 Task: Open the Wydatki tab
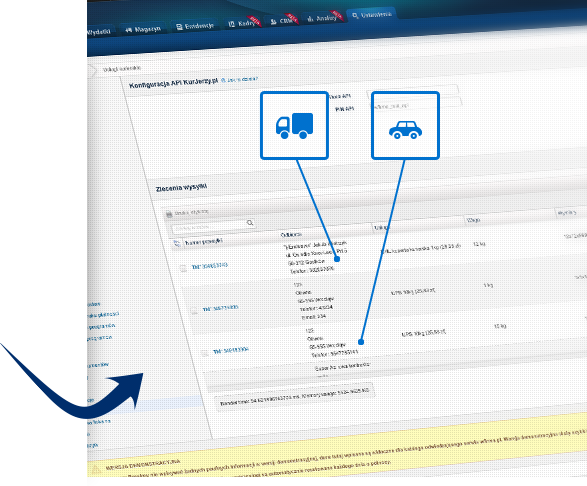[98, 32]
